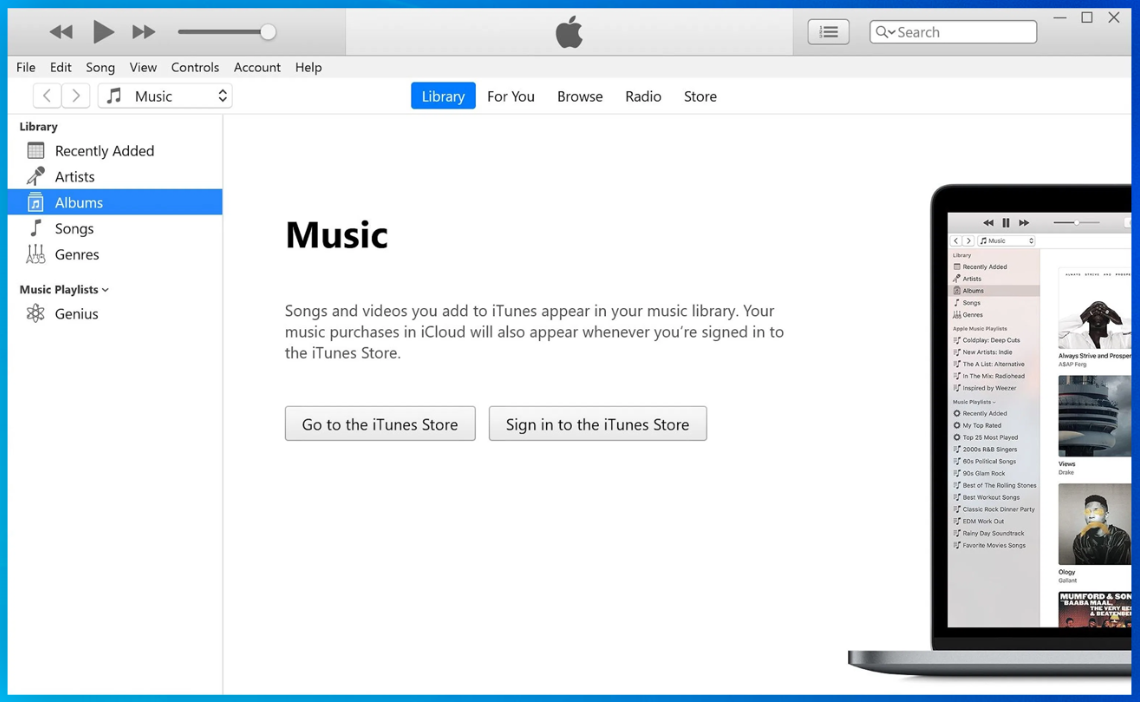Click in the Search input field
This screenshot has width=1140, height=702.
963,32
